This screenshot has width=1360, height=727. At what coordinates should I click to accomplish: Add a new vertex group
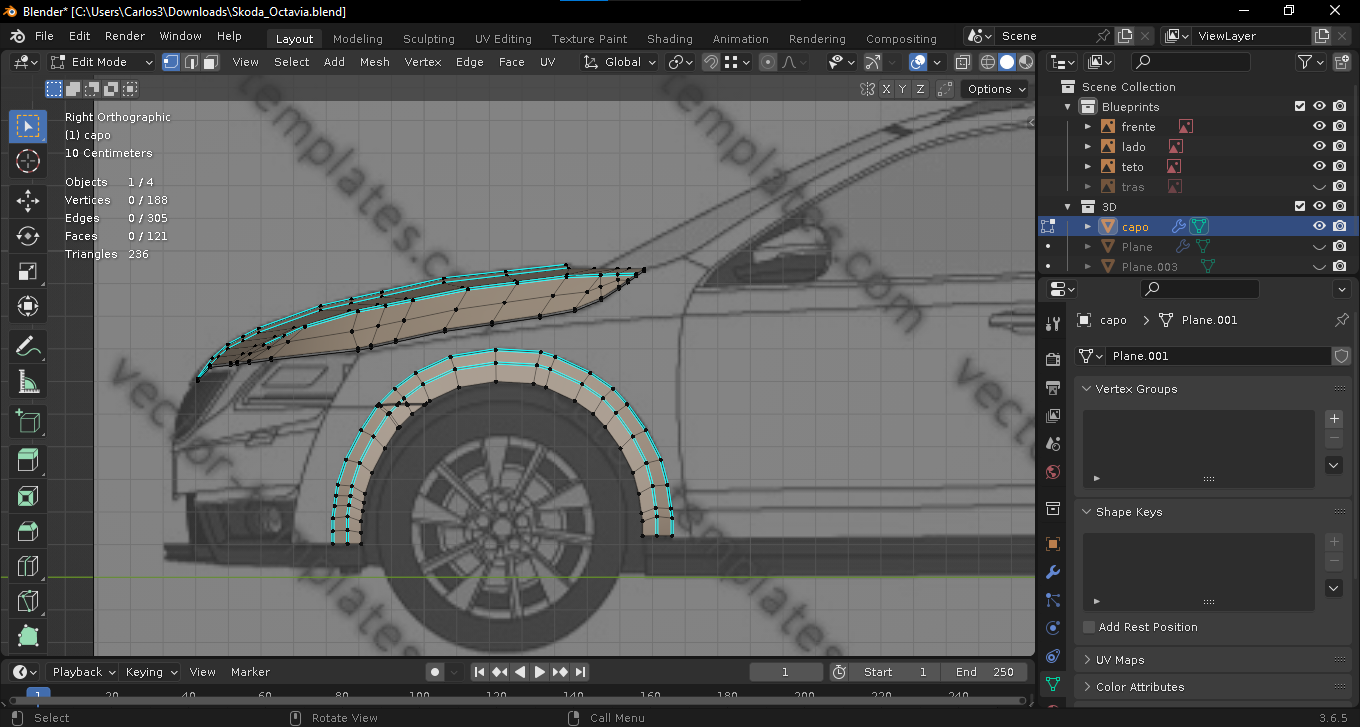pyautogui.click(x=1333, y=418)
